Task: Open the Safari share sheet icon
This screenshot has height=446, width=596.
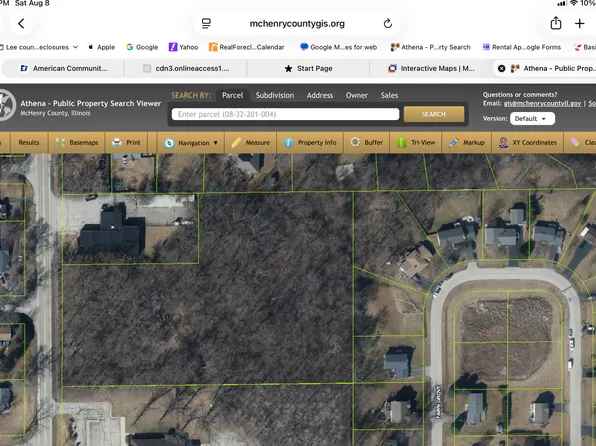Action: pyautogui.click(x=556, y=23)
